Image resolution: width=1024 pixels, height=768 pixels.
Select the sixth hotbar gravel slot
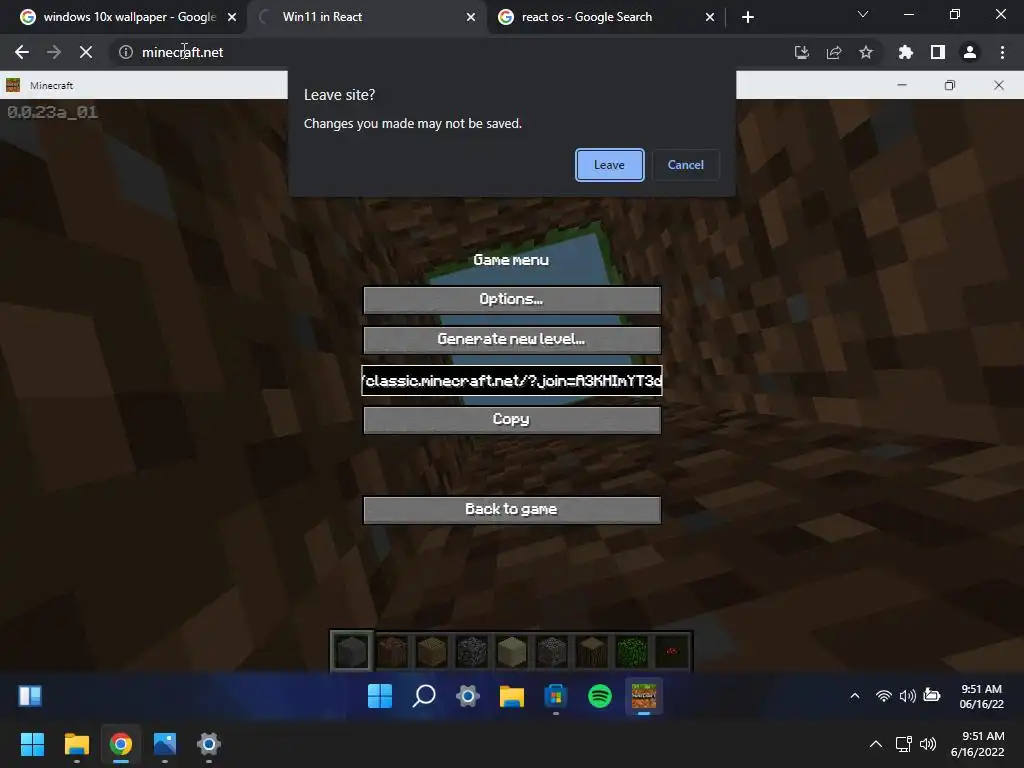pyautogui.click(x=552, y=651)
